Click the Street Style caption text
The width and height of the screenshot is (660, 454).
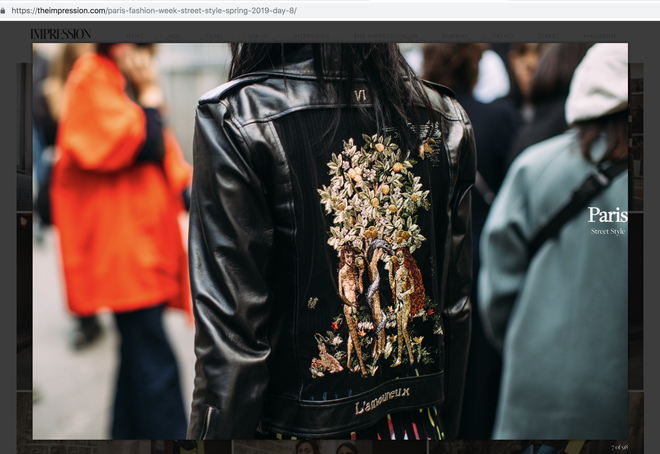pyautogui.click(x=608, y=232)
